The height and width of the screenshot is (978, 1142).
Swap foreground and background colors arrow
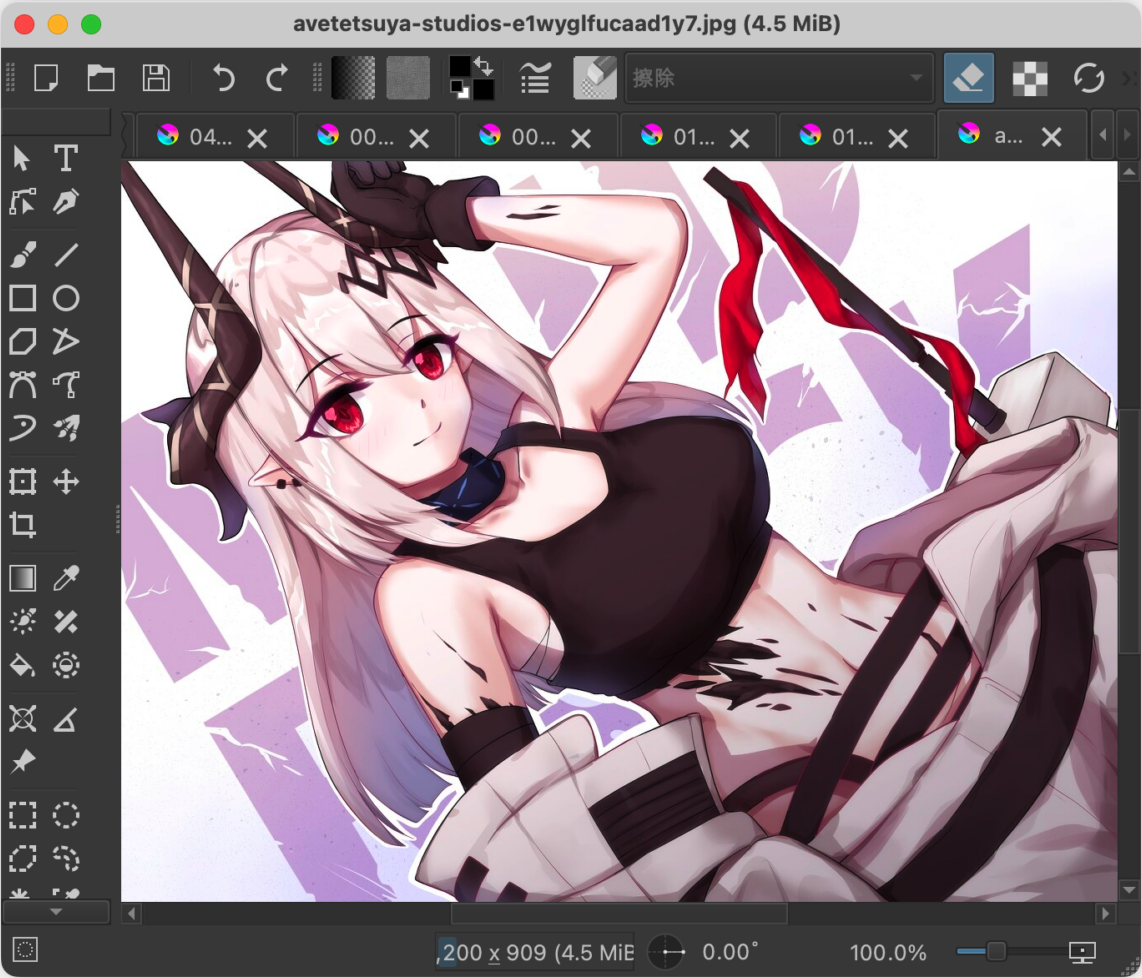pos(483,66)
